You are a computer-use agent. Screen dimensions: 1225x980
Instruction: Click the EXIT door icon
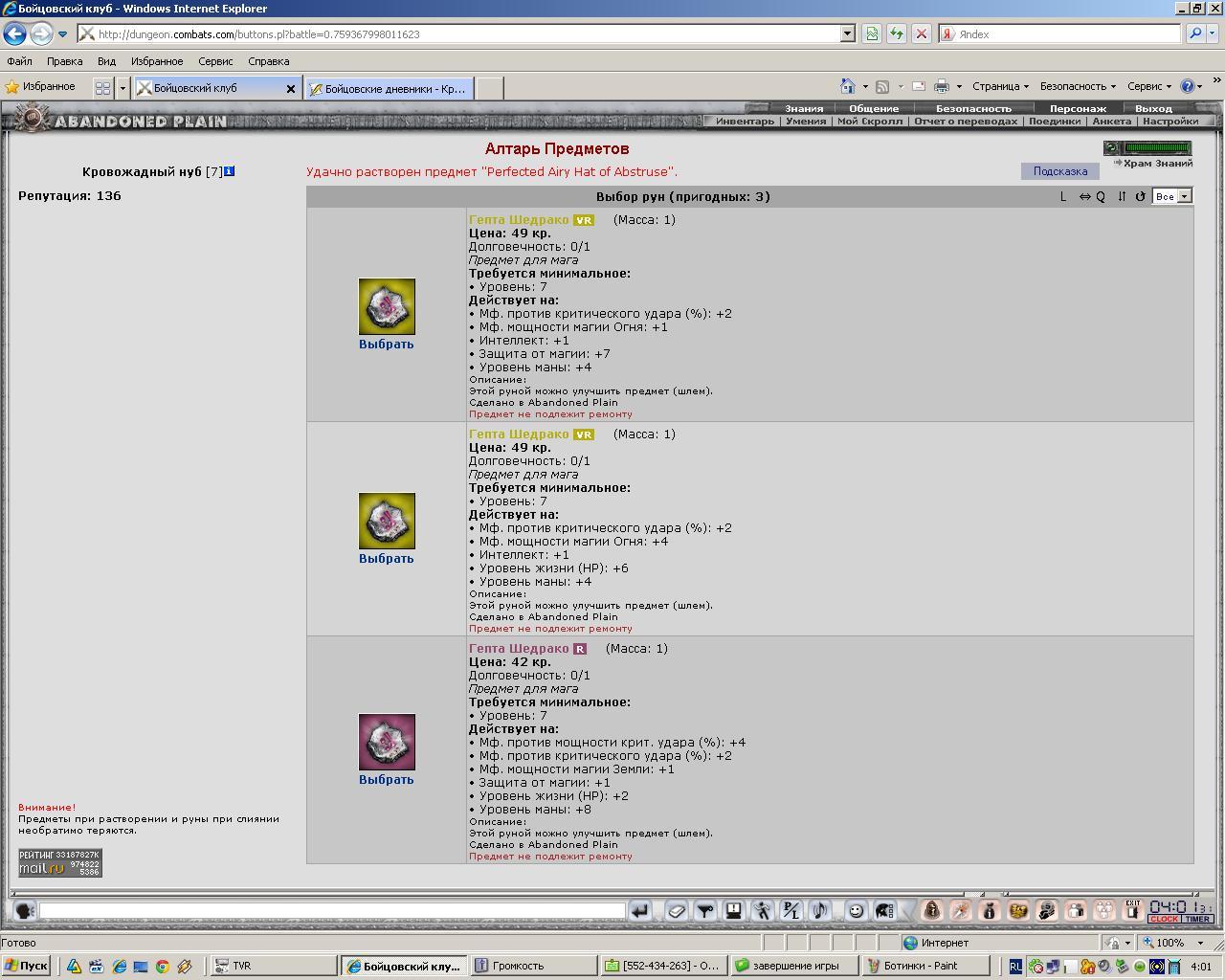click(x=1133, y=909)
